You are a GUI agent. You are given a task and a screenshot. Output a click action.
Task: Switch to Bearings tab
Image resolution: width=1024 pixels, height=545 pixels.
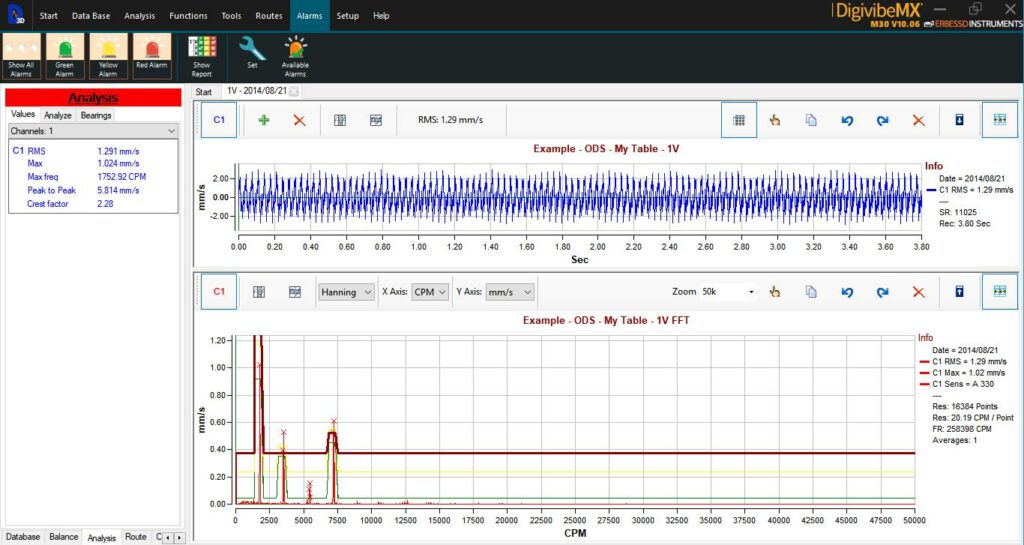point(96,116)
